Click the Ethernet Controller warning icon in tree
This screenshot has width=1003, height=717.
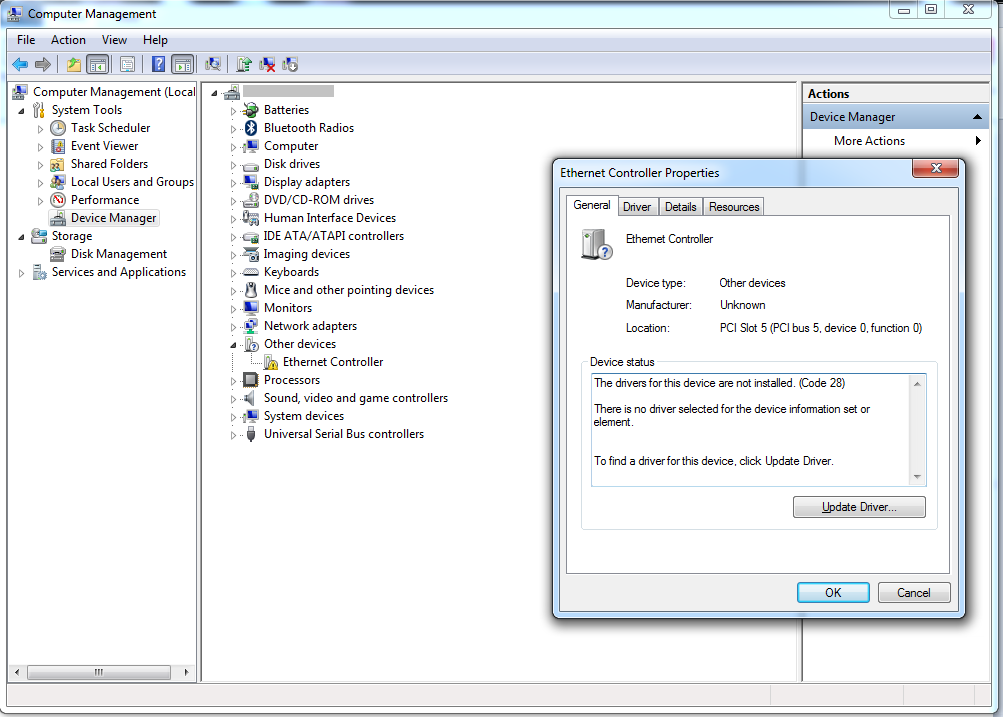271,362
